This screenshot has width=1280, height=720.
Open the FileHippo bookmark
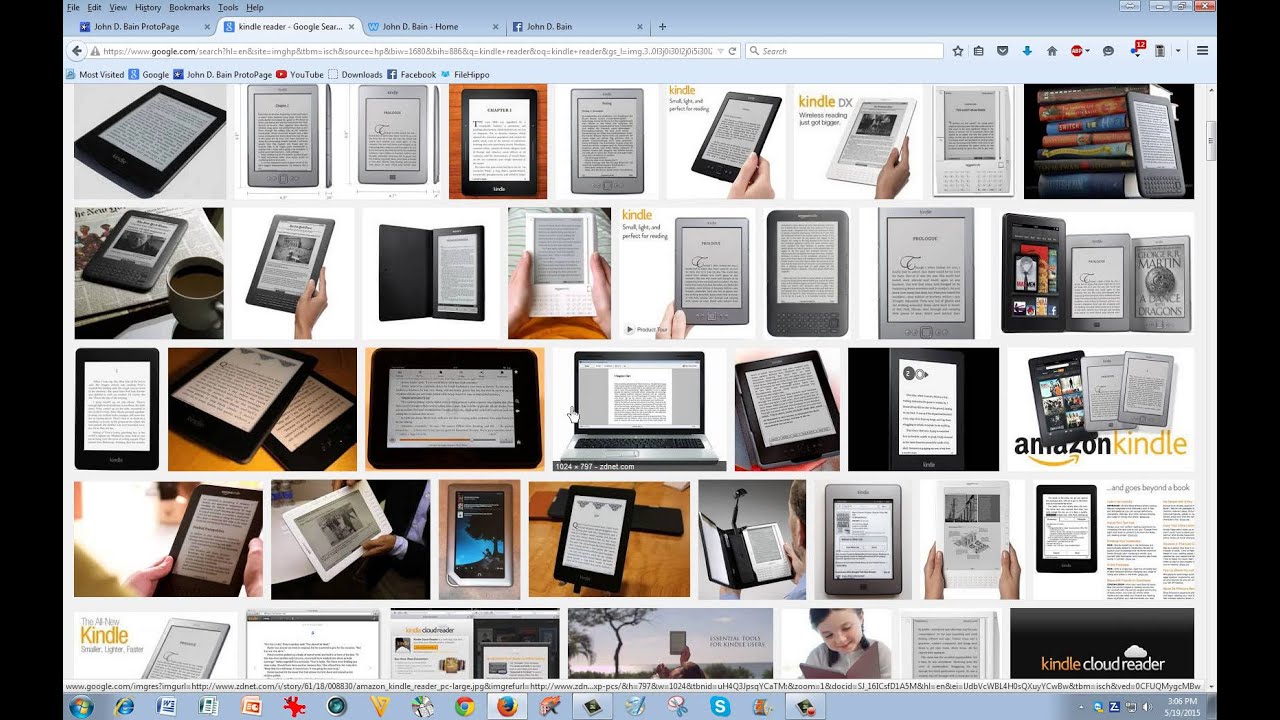click(465, 74)
